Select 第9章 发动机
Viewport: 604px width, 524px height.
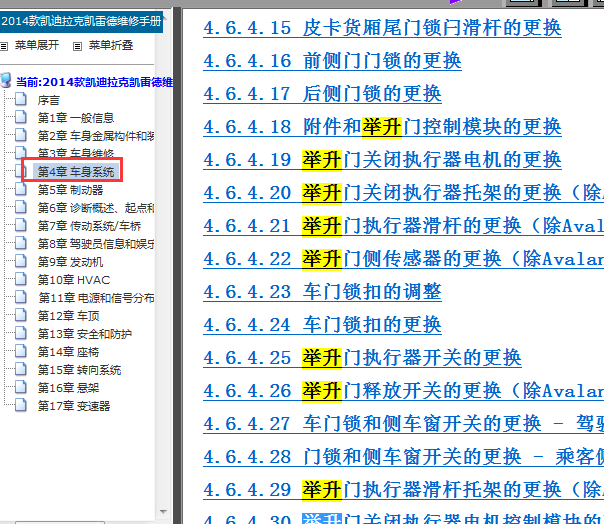[70, 262]
